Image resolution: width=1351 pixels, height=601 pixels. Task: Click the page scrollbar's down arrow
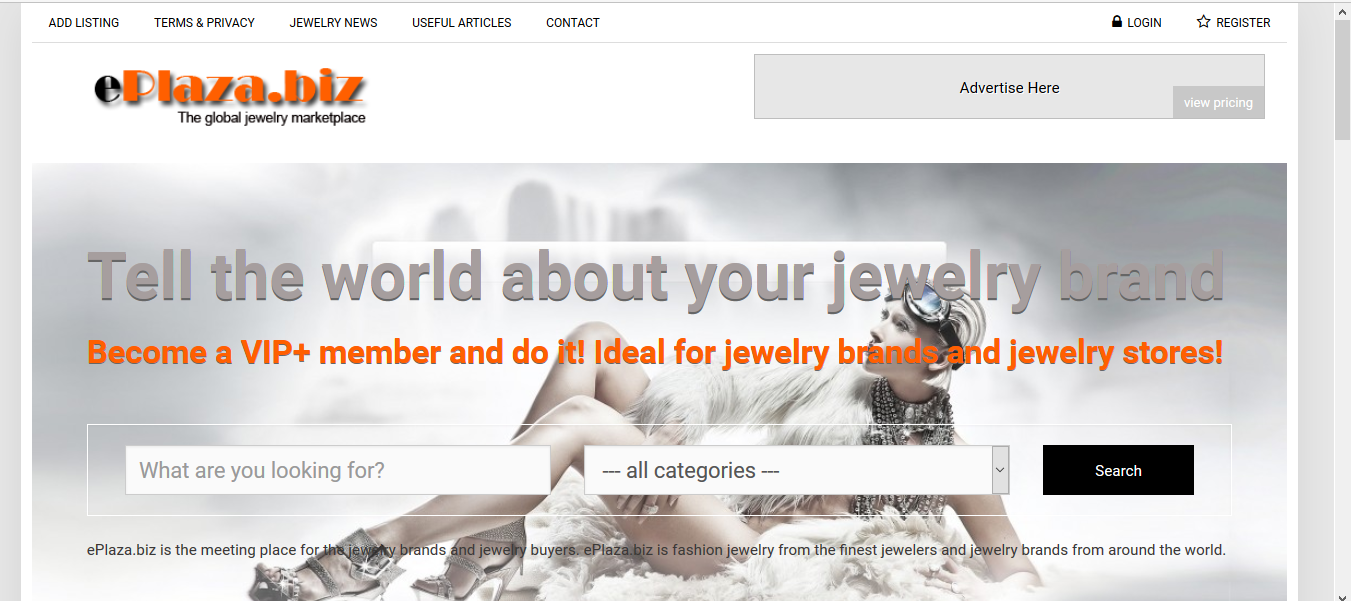click(1342, 594)
